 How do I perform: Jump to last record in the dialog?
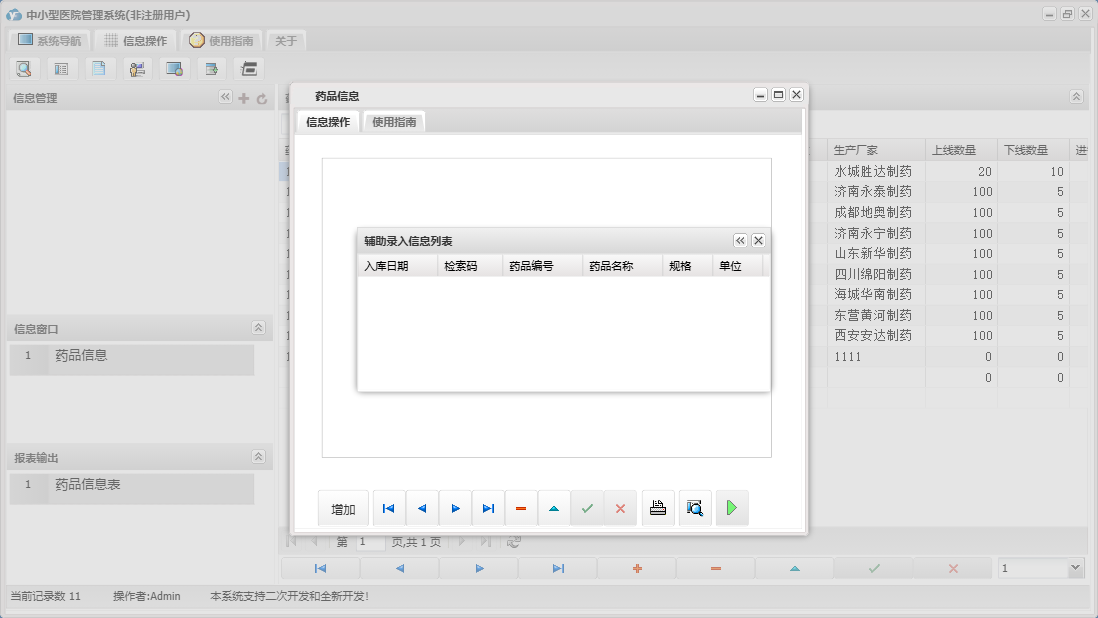coord(488,508)
